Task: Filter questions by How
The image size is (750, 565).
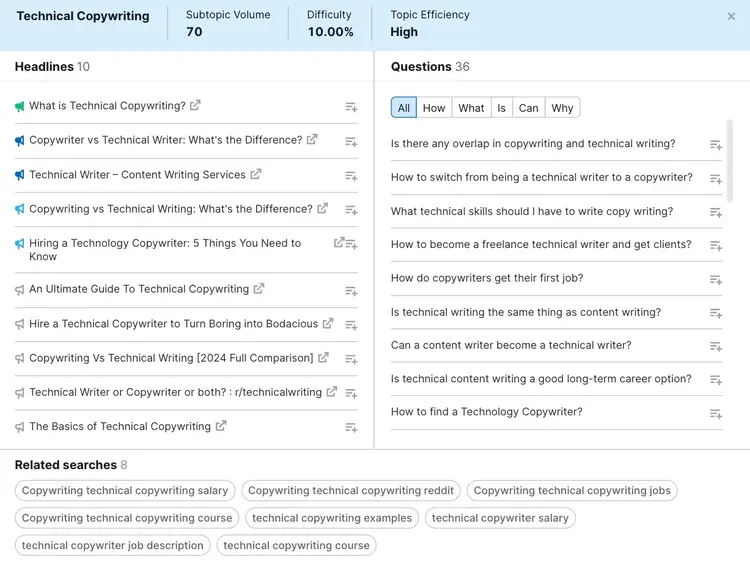Action: click(434, 108)
